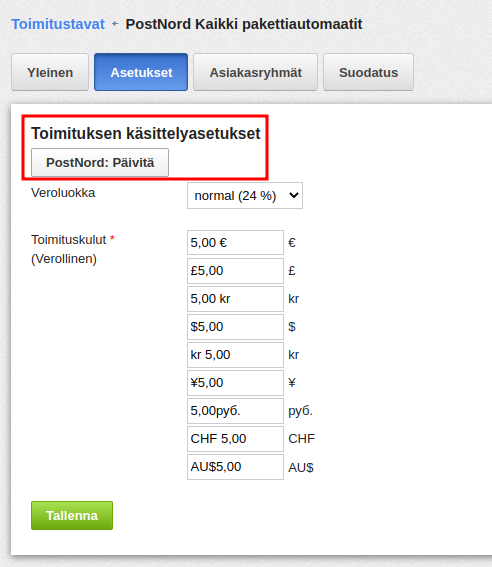
Task: Select the ruble 5,00руб. field
Action: click(235, 411)
